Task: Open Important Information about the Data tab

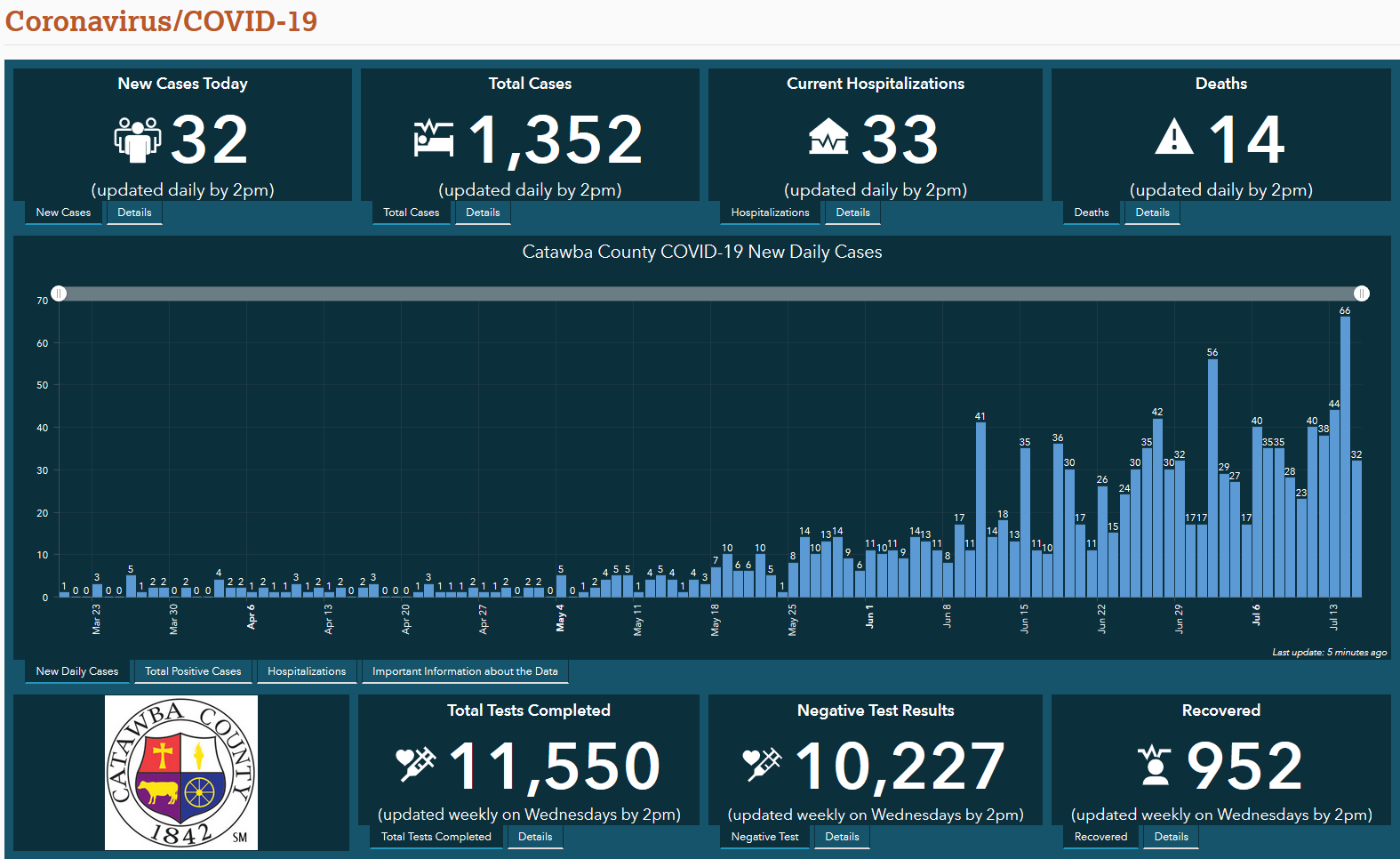Action: tap(465, 671)
